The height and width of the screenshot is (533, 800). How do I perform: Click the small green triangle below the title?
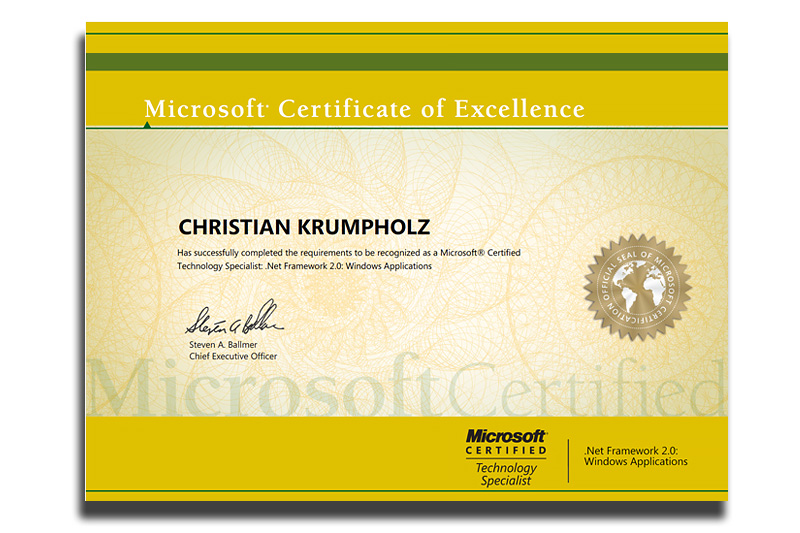click(x=147, y=125)
